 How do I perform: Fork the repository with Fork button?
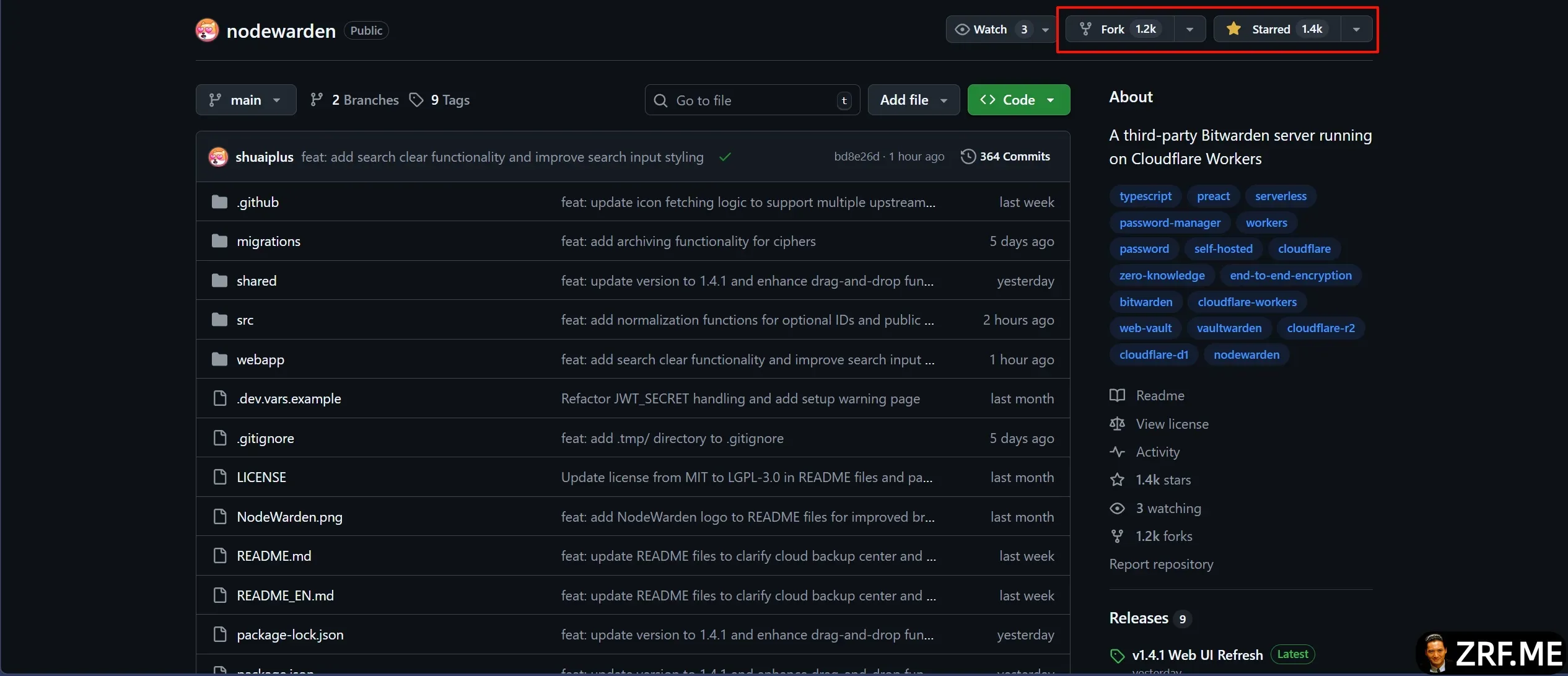click(1120, 29)
